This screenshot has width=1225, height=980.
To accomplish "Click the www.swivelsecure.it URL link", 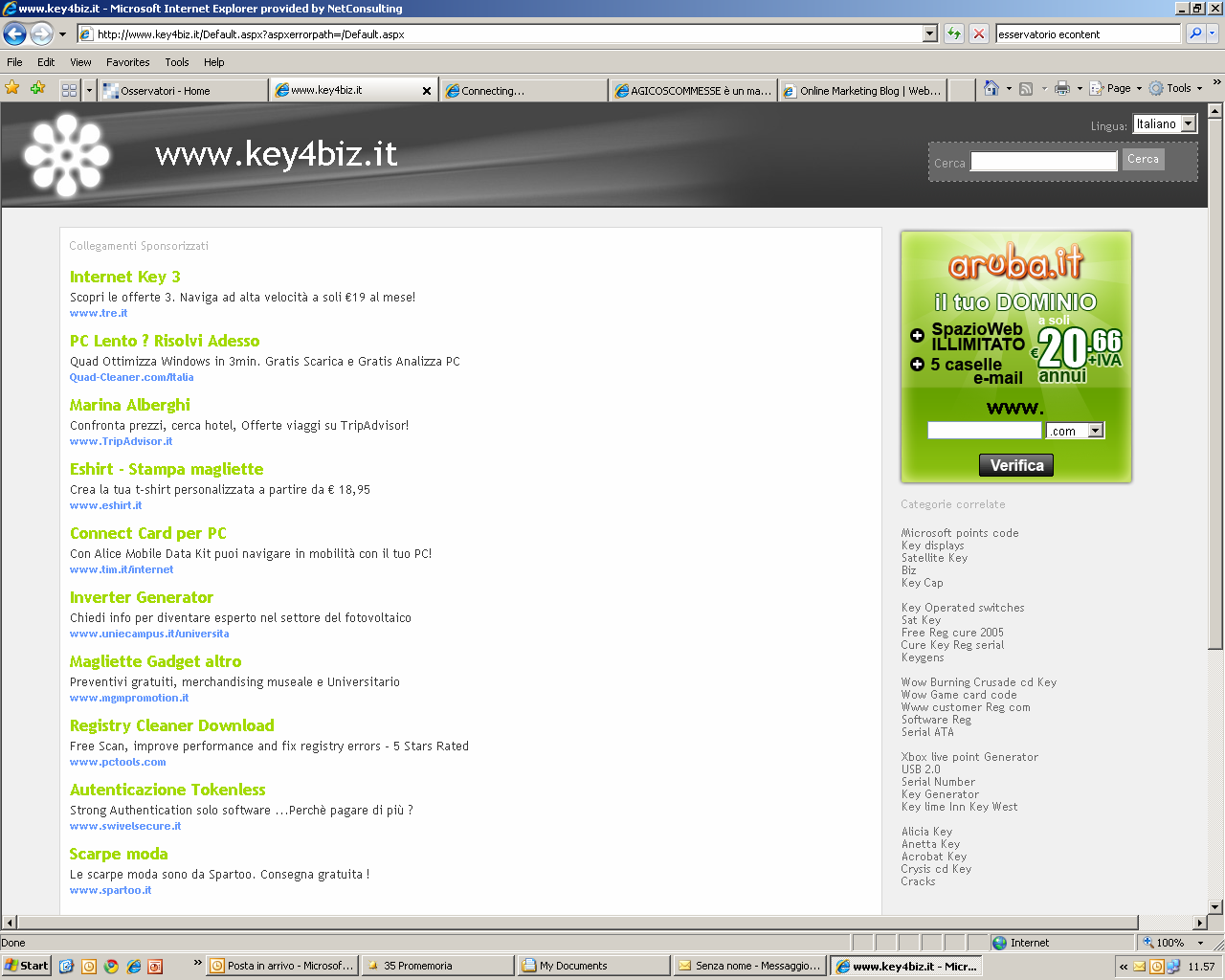I will [x=125, y=826].
